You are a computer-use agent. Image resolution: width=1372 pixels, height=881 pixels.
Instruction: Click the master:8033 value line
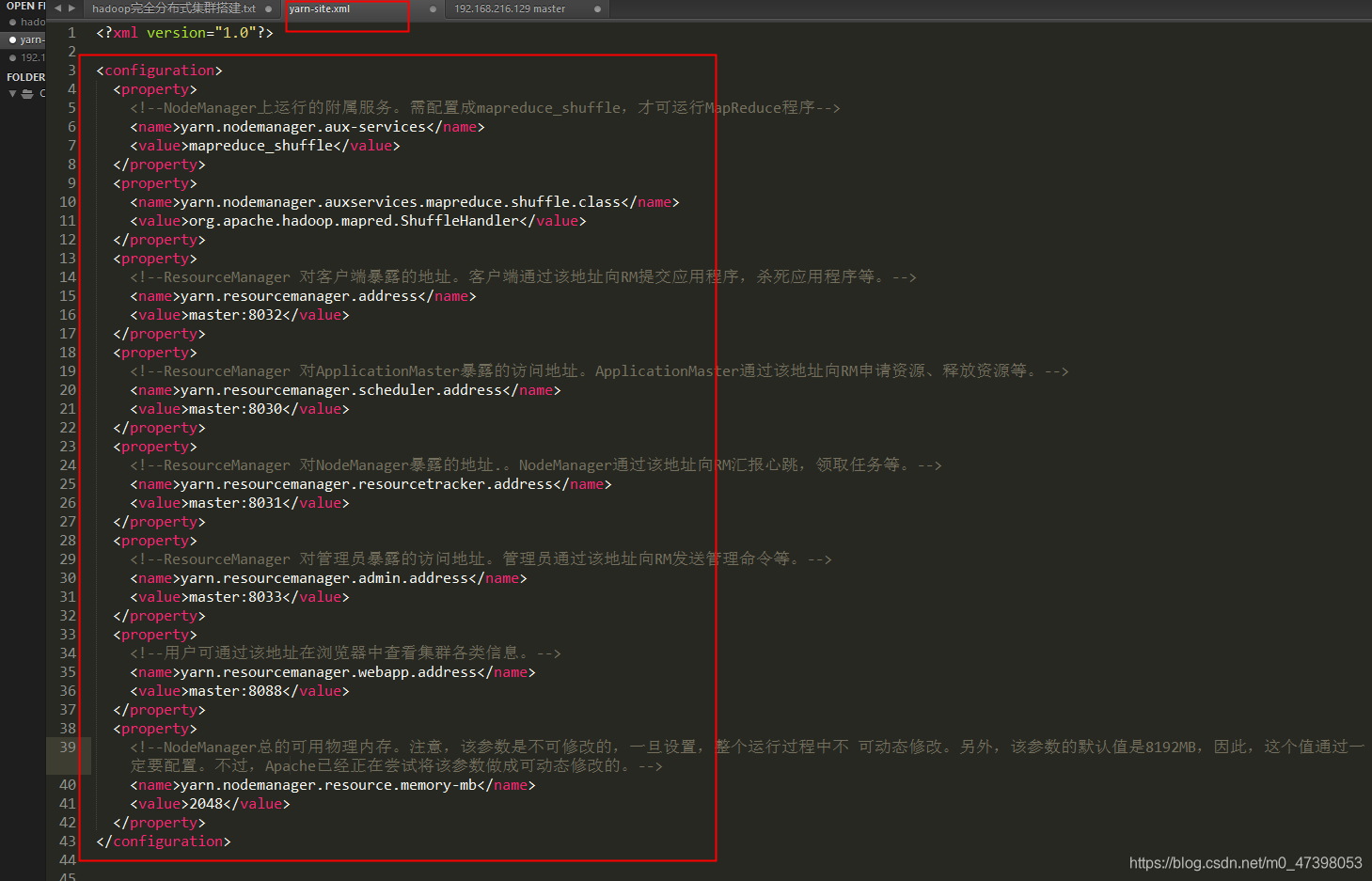pos(240,597)
